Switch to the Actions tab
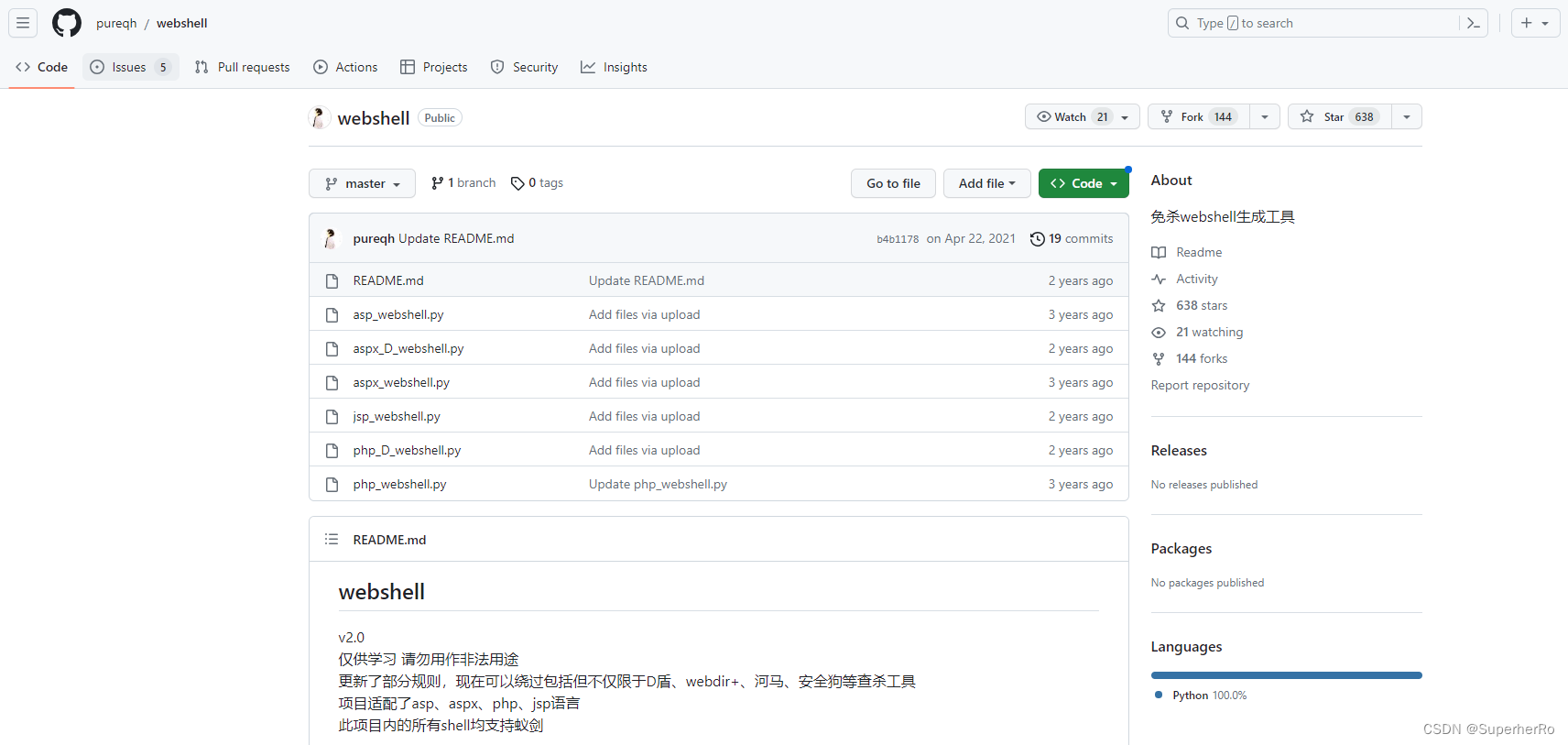 tap(345, 67)
